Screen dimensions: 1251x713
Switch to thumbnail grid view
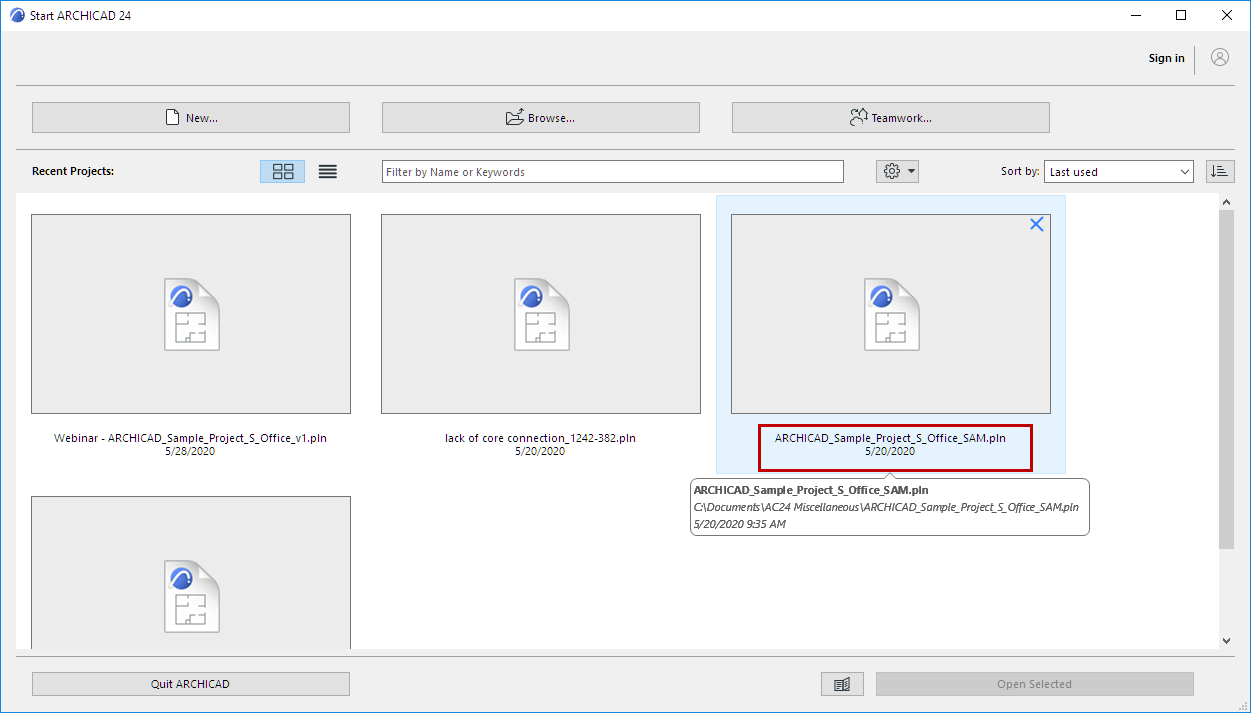[x=283, y=171]
